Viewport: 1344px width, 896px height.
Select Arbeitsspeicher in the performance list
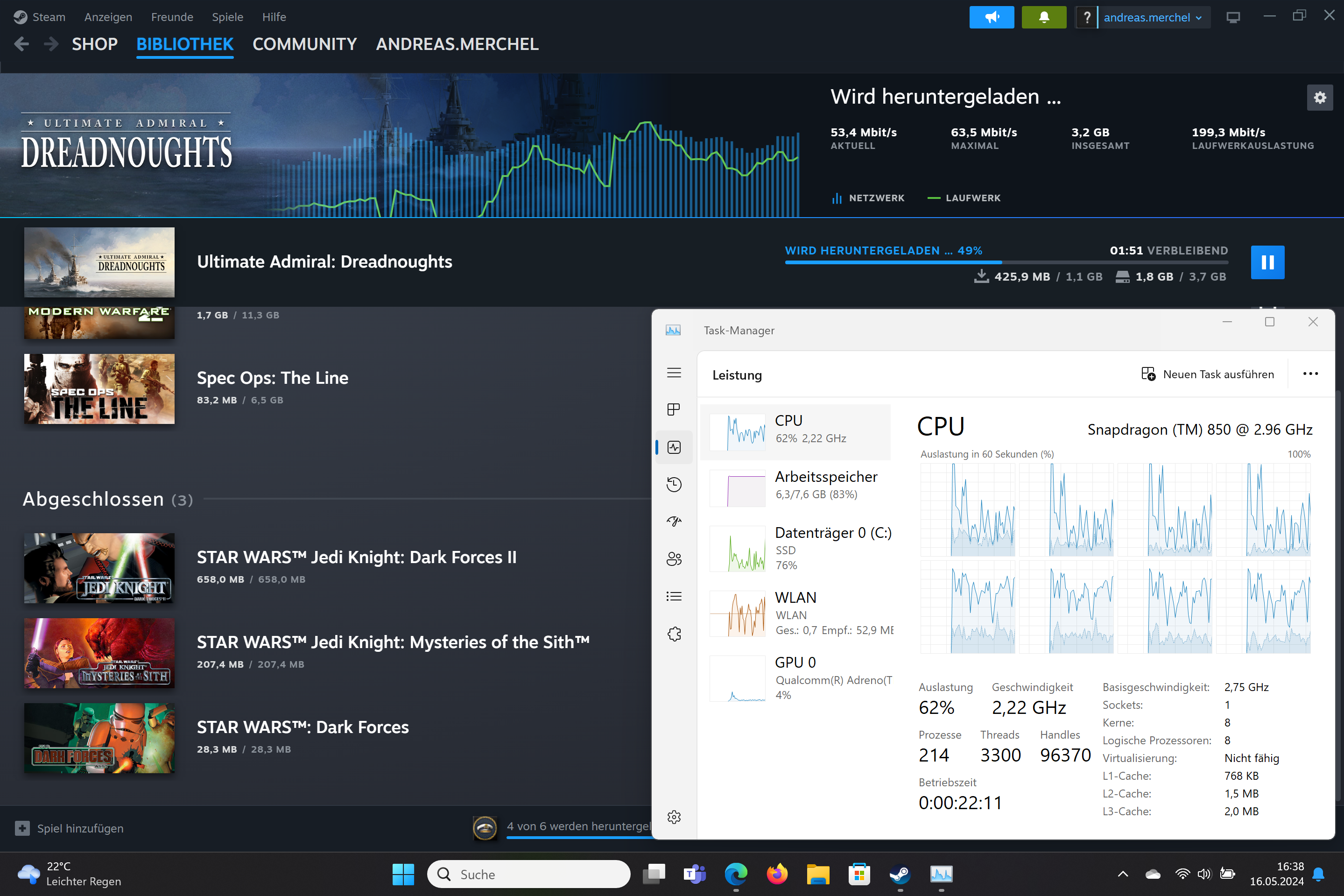(800, 485)
